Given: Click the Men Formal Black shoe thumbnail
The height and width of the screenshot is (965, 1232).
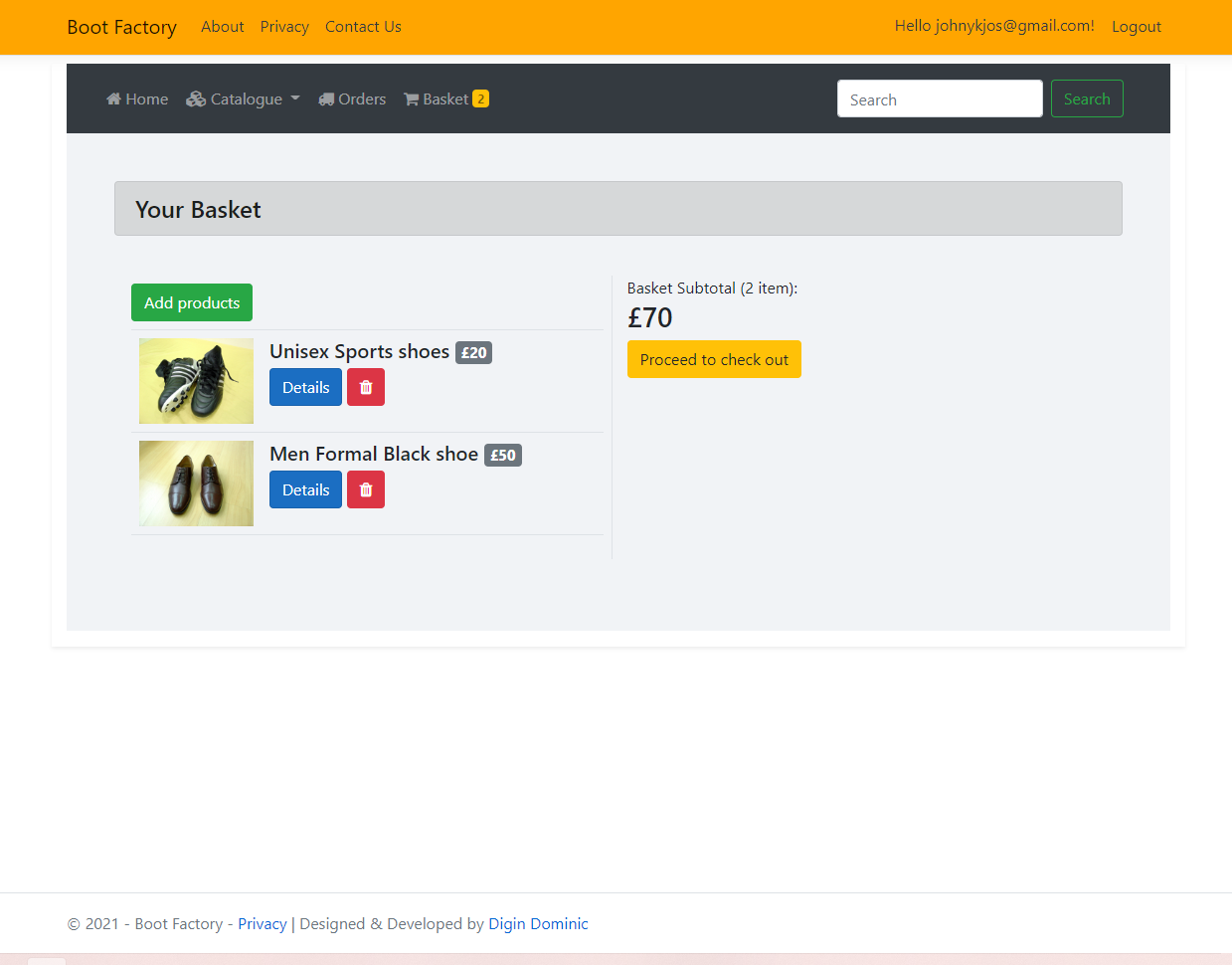Looking at the screenshot, I should [x=196, y=483].
